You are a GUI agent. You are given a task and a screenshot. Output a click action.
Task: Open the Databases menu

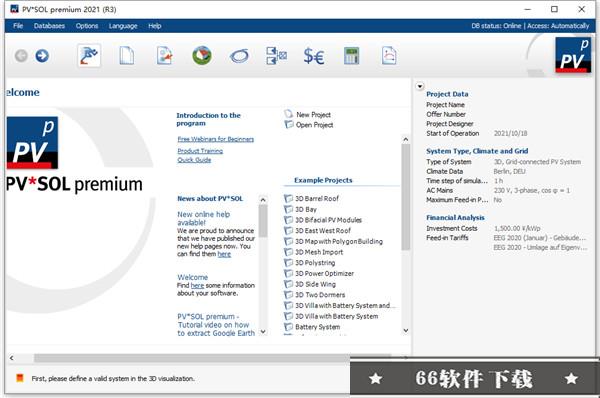pos(49,26)
